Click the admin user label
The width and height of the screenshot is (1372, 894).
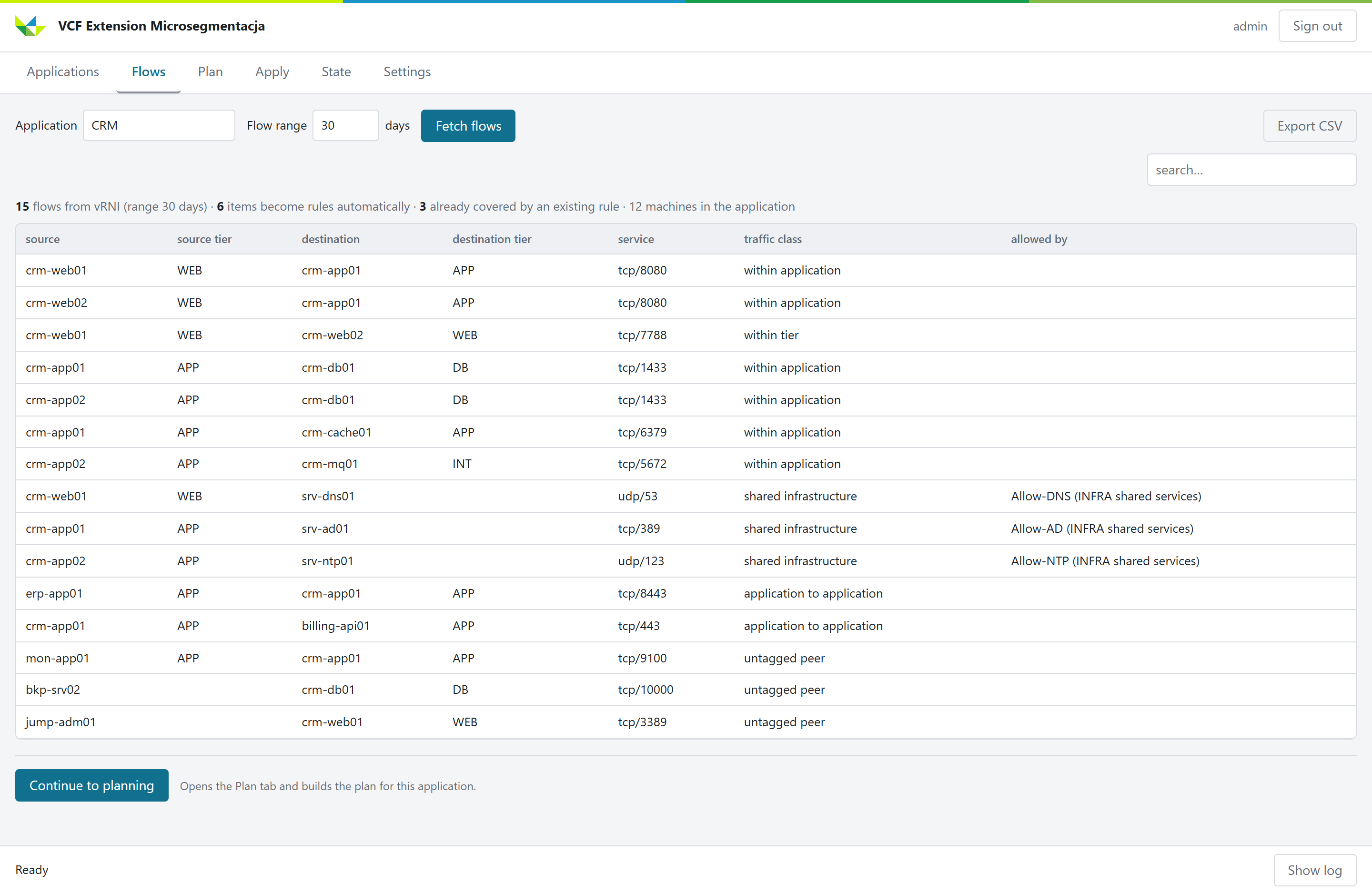tap(1250, 26)
